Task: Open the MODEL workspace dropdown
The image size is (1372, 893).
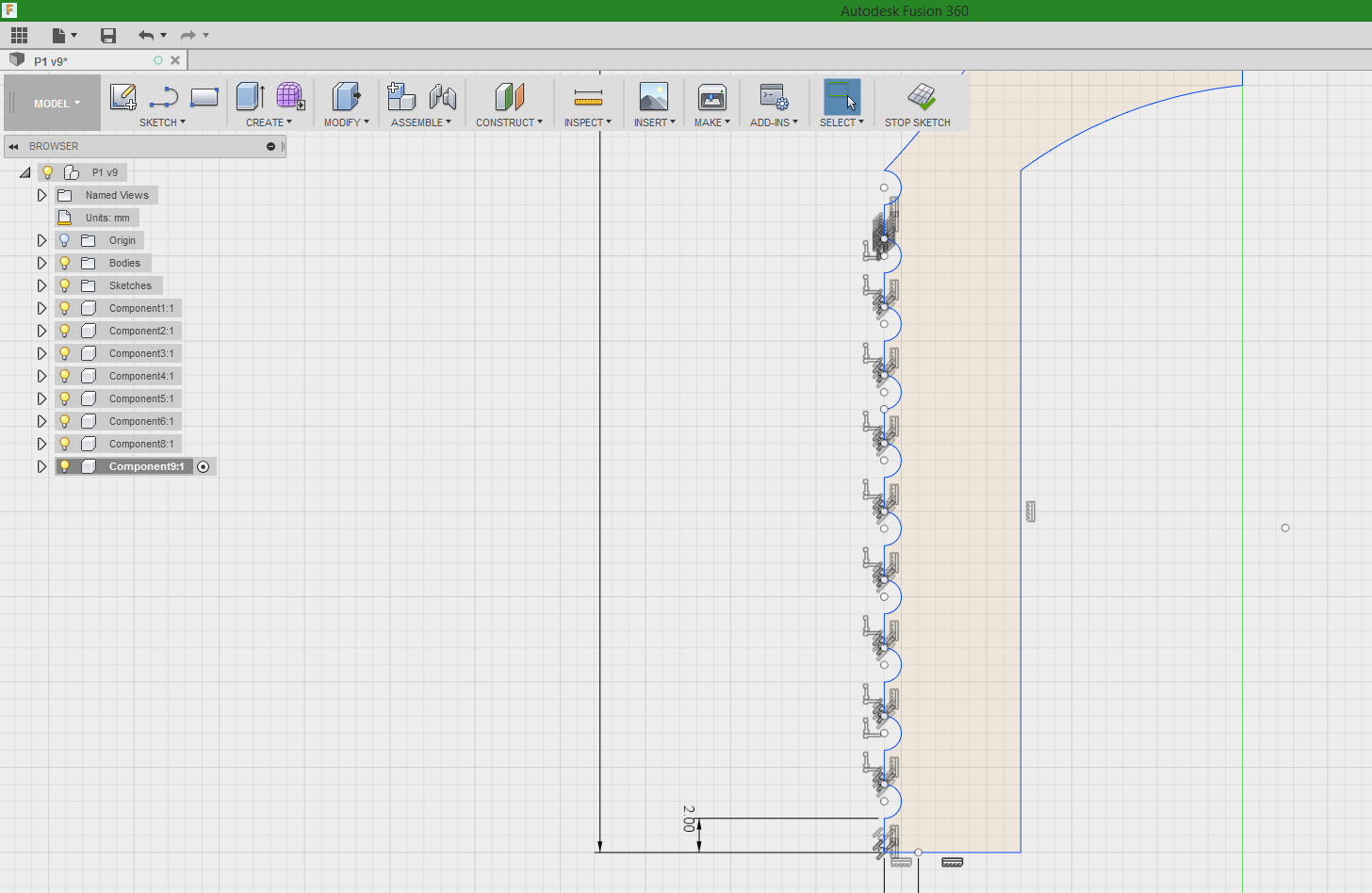Action: pyautogui.click(x=57, y=104)
